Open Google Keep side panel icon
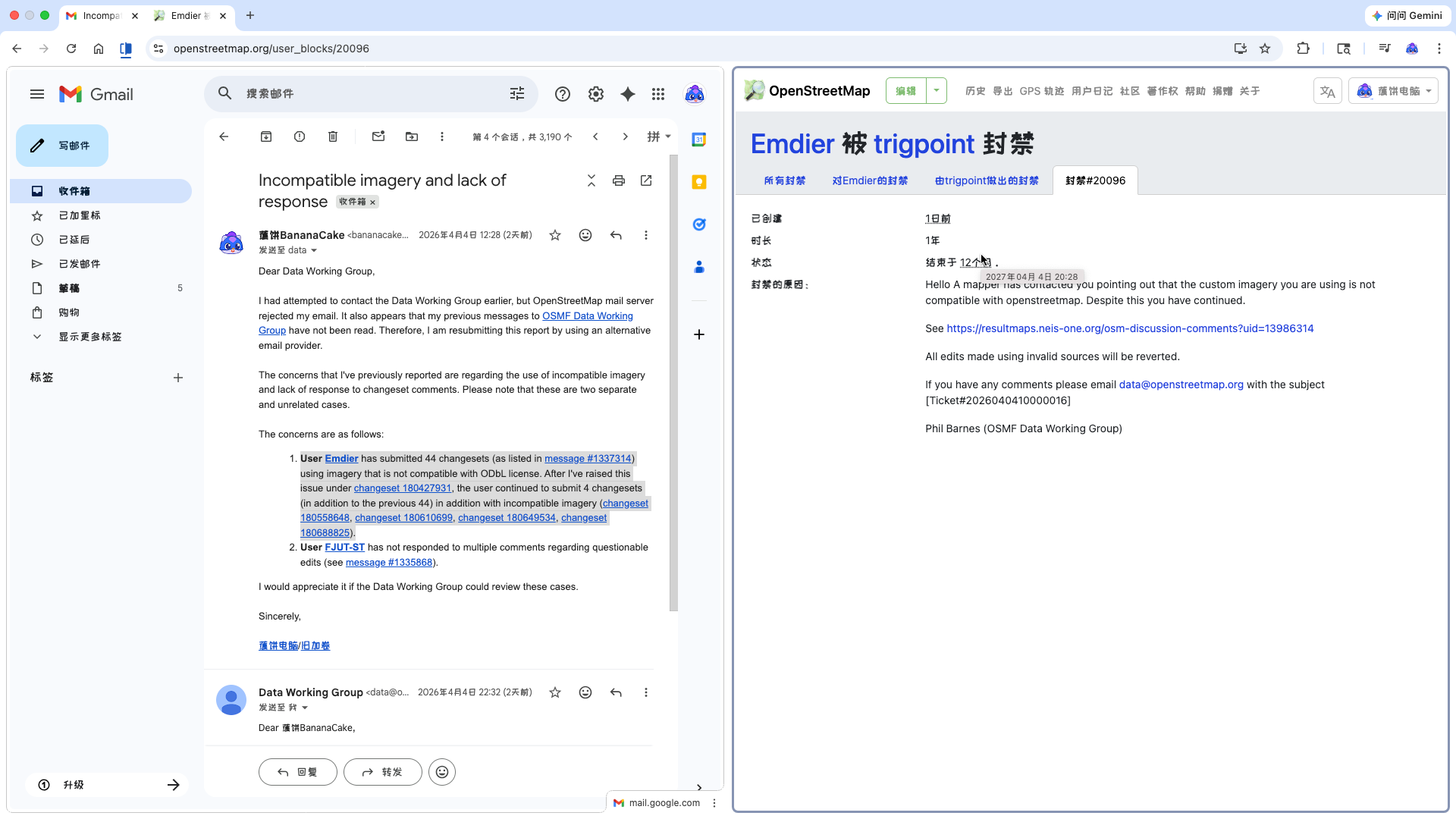 [x=699, y=182]
